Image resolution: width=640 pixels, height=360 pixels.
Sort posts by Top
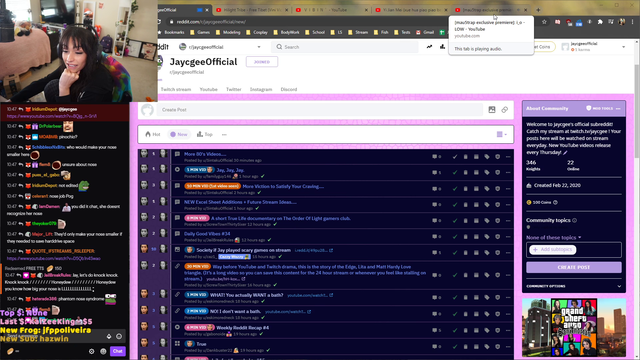click(205, 134)
